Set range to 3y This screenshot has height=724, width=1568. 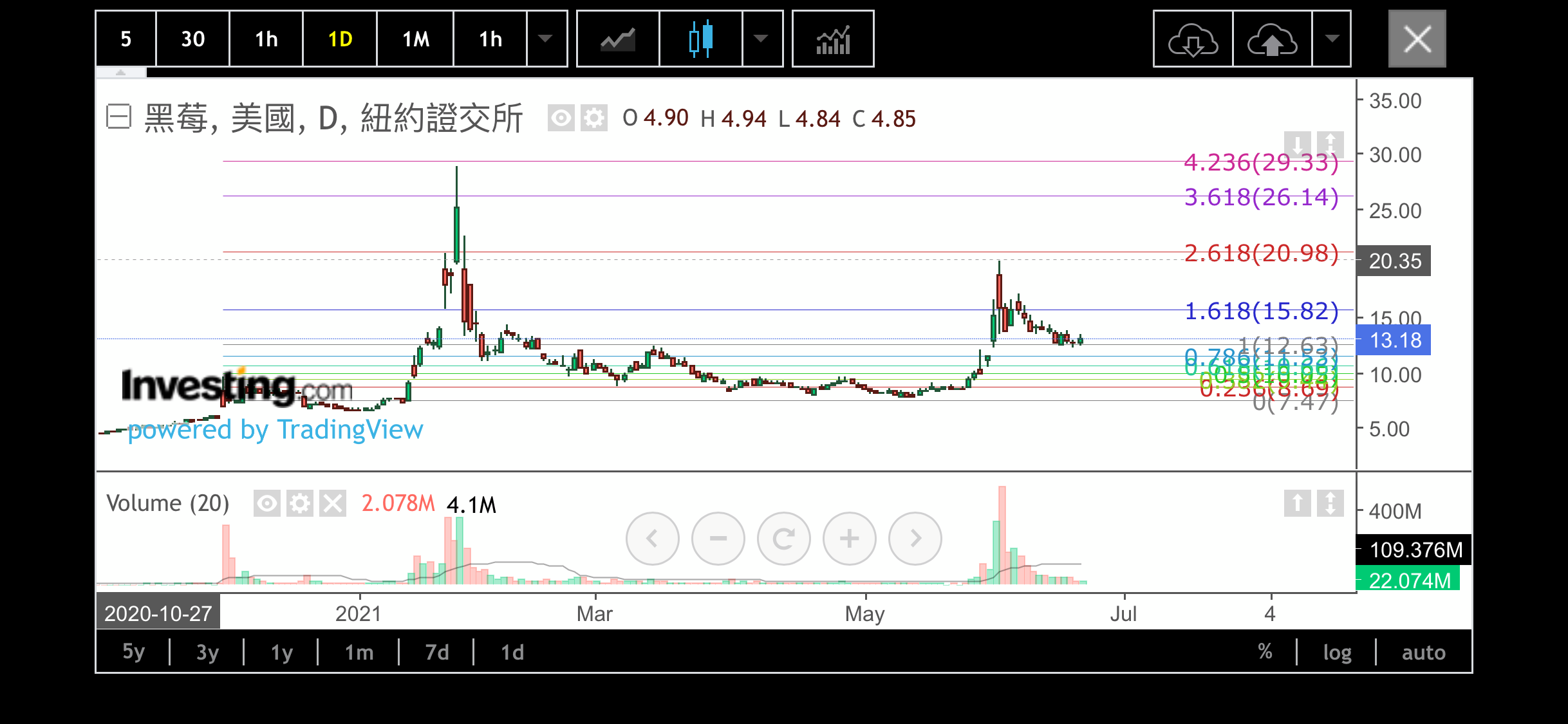pos(207,652)
